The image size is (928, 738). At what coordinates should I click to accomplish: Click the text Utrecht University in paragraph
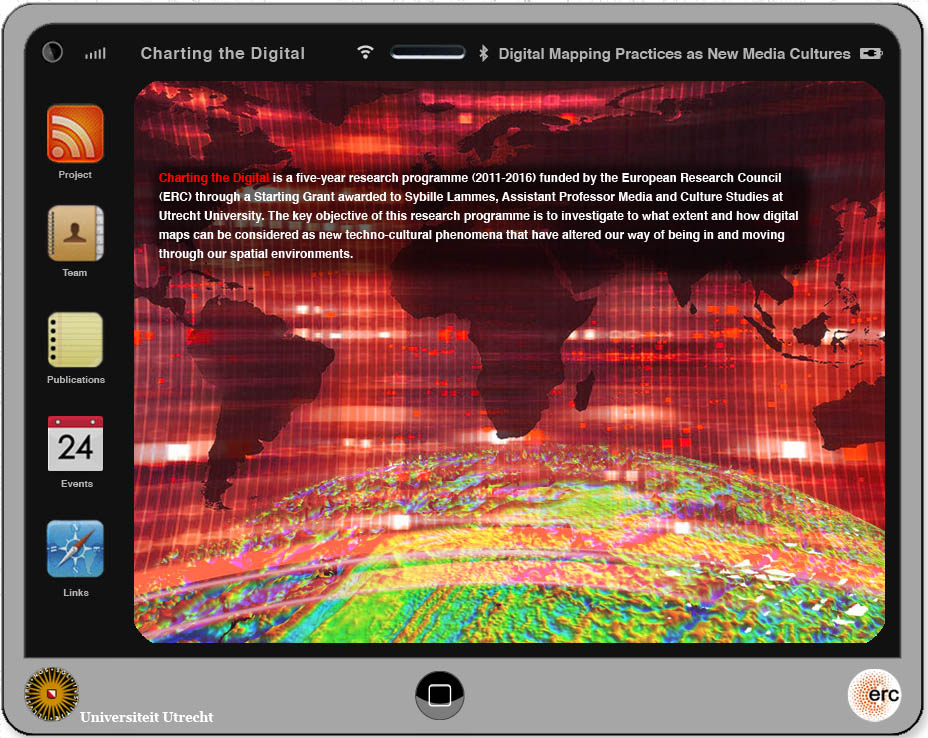tap(210, 215)
